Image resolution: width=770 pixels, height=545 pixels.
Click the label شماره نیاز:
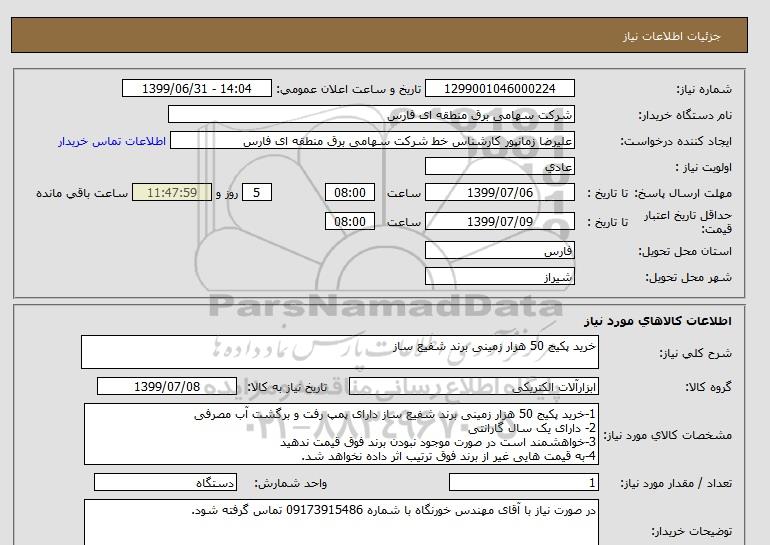click(704, 89)
